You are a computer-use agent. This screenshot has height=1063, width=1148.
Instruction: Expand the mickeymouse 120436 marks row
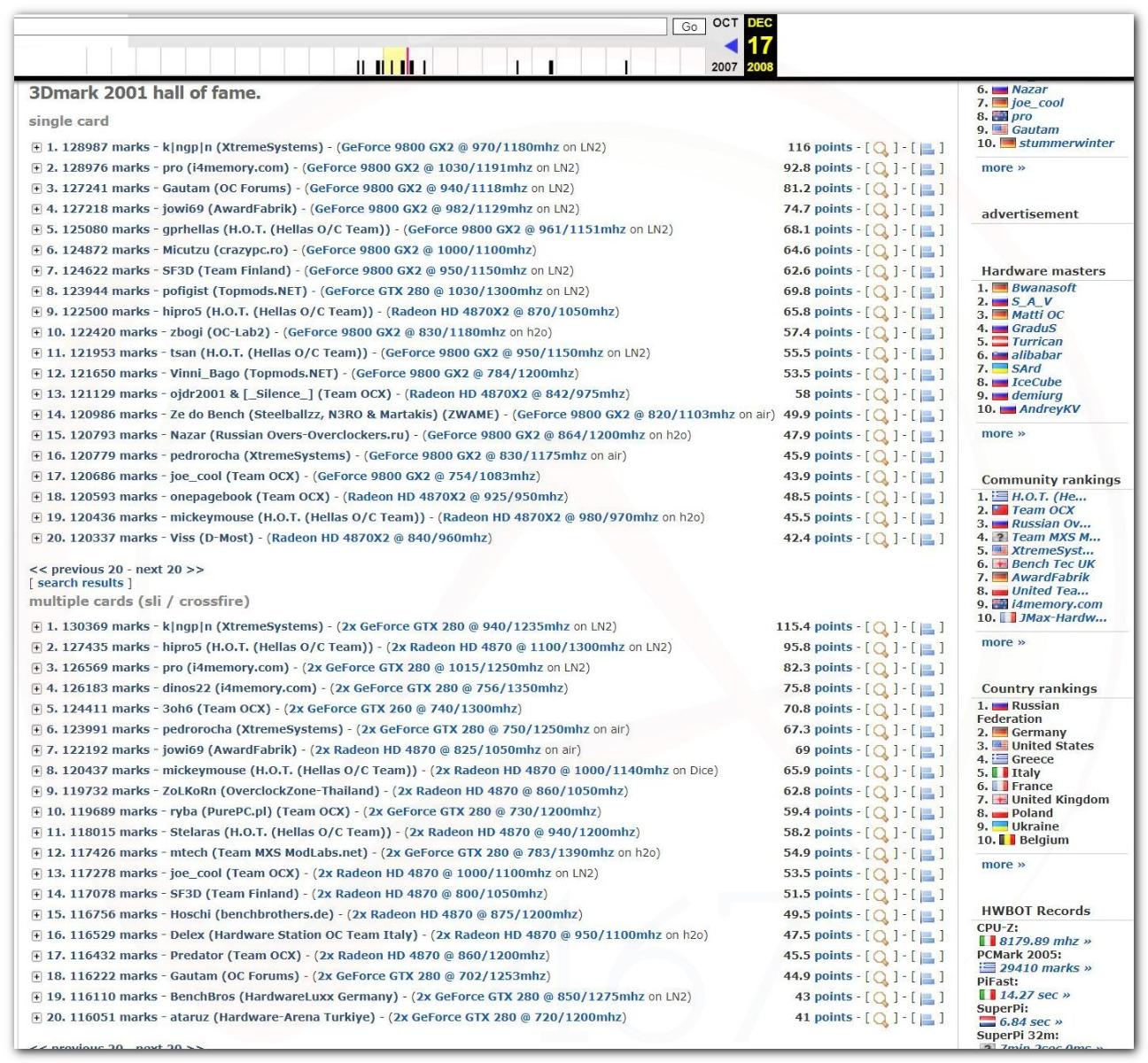[x=36, y=517]
